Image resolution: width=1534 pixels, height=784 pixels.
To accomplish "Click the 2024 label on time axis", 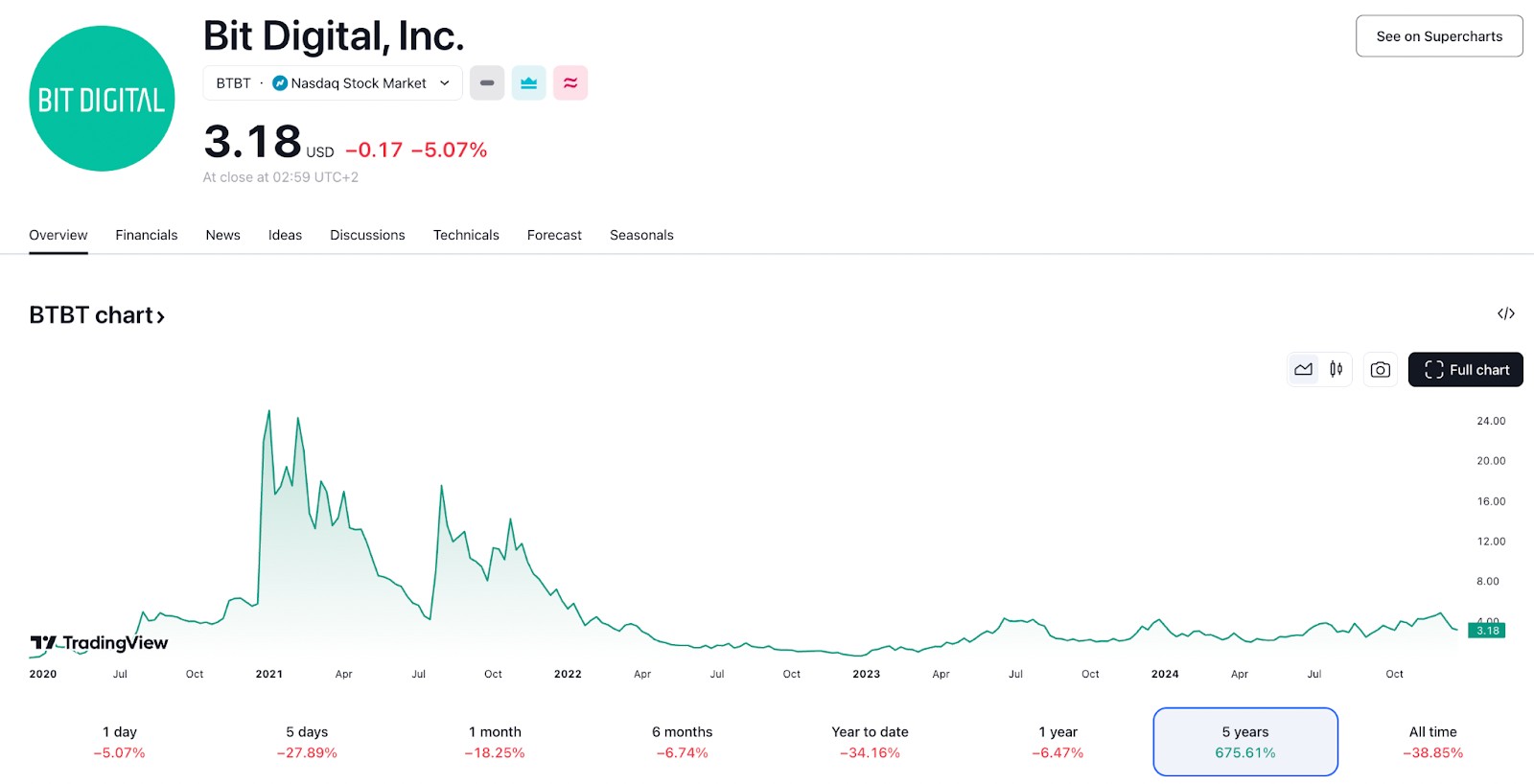I will (1165, 674).
